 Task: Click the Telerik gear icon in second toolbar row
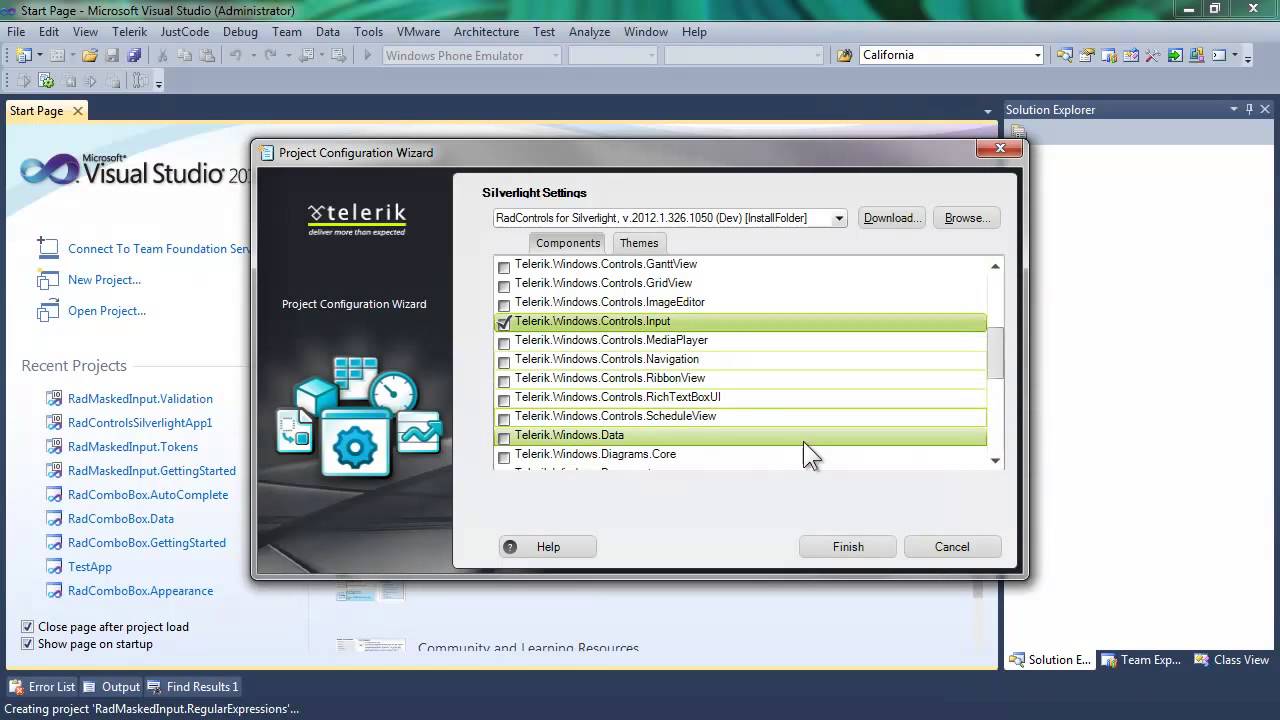coord(46,82)
